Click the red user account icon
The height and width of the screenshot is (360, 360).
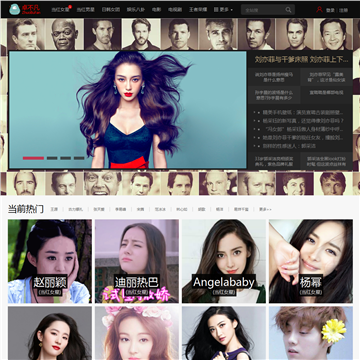[x=319, y=10]
